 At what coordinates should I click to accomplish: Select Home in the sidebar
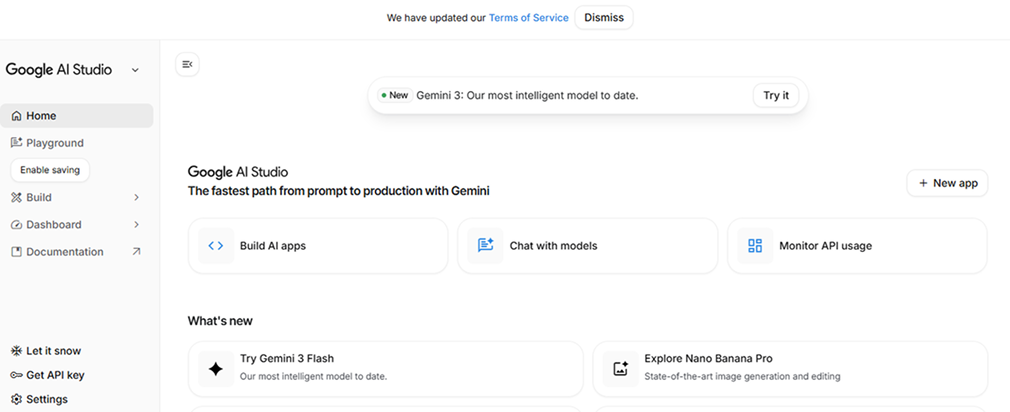pyautogui.click(x=77, y=116)
